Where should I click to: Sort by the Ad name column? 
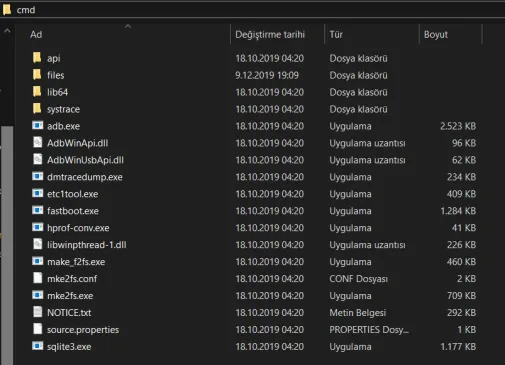(x=36, y=34)
